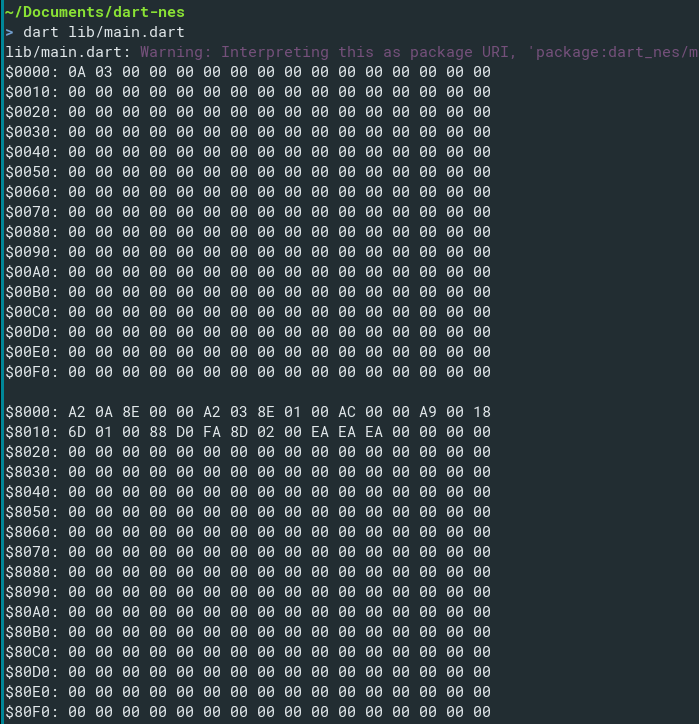Click byte 02 in the $8010 row
Screen dimensions: 699x724
pos(266,432)
